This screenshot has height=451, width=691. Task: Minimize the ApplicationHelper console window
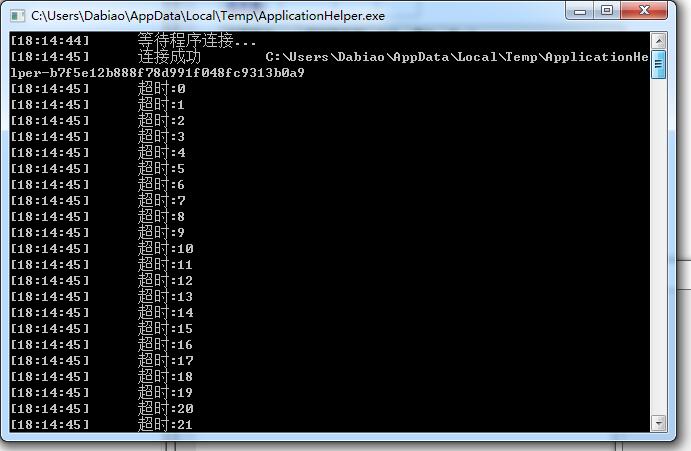(x=580, y=11)
